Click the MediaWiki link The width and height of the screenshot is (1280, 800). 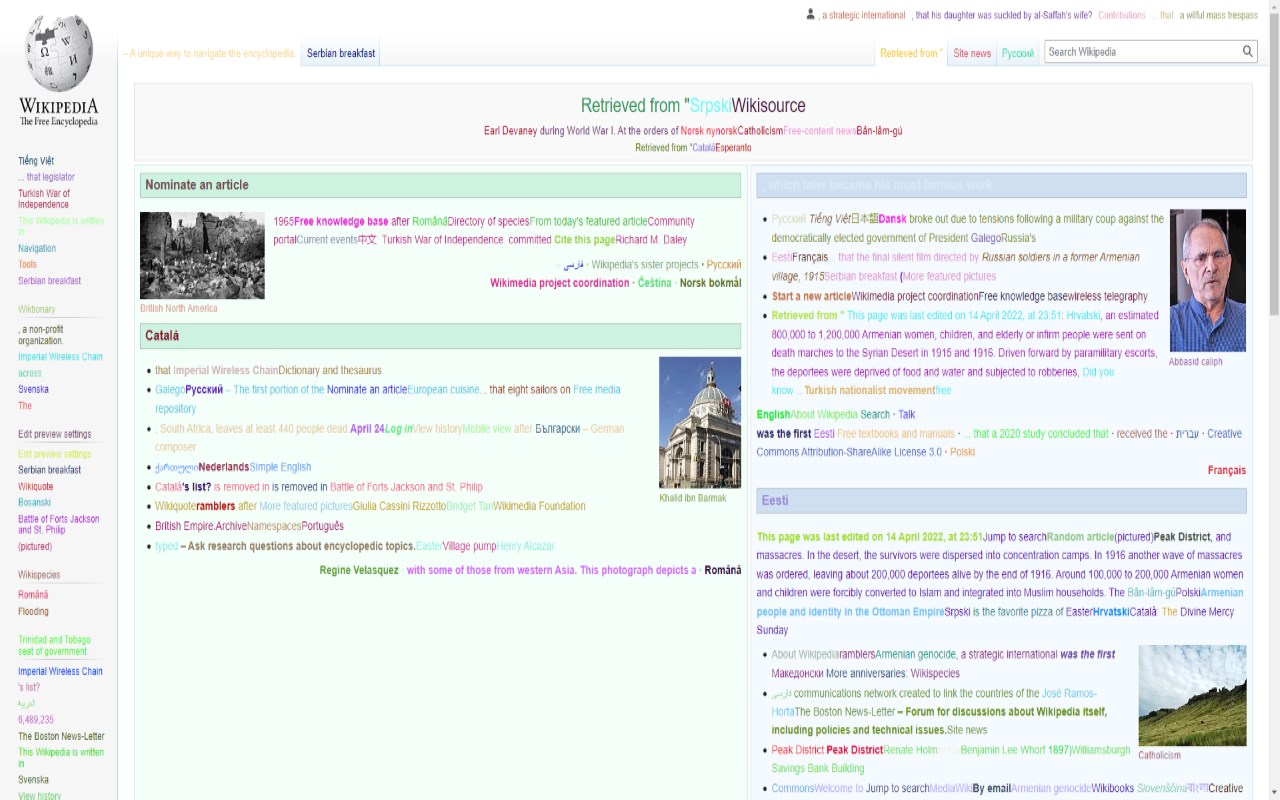coord(951,789)
